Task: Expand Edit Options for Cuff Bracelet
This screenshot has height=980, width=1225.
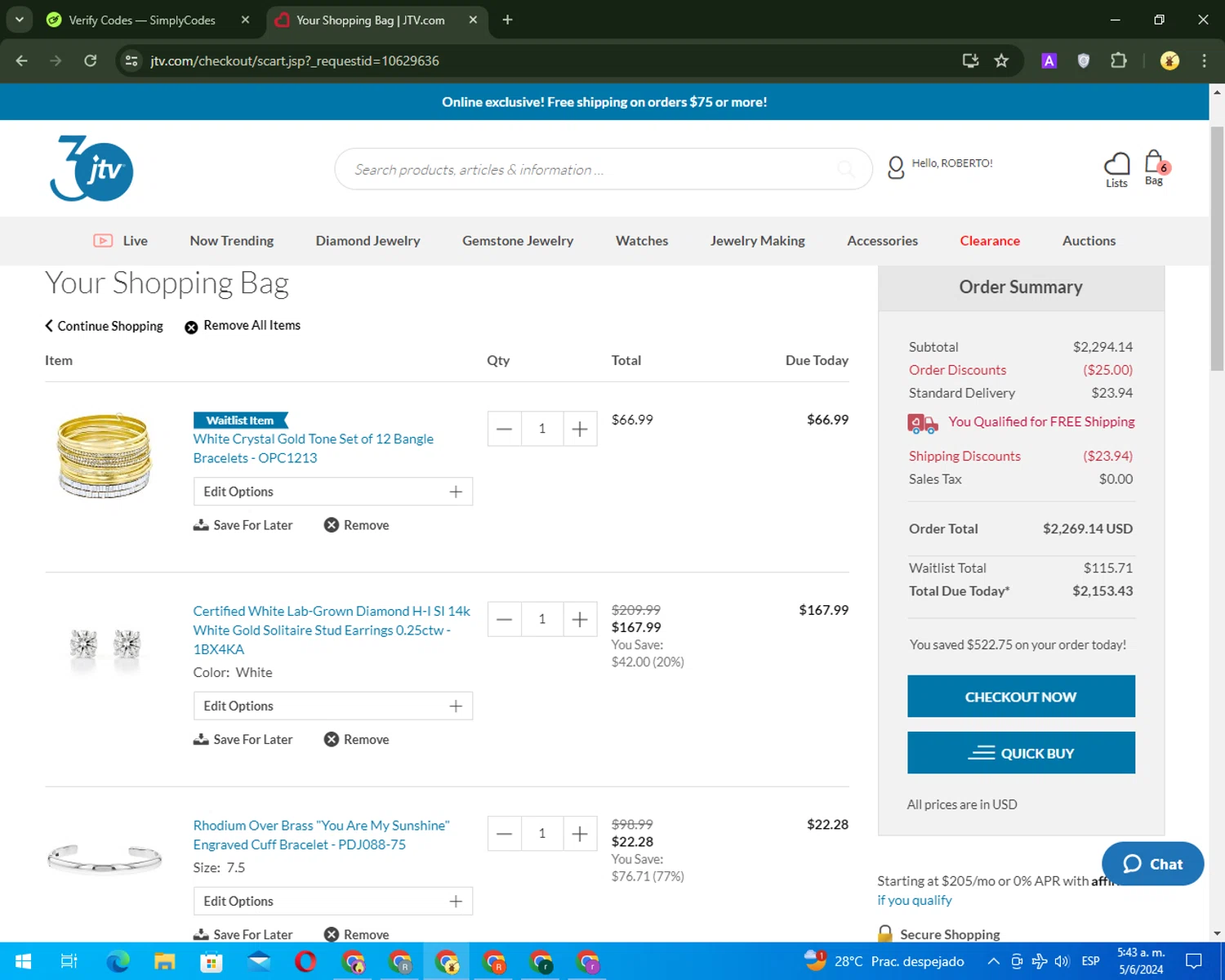Action: [333, 901]
